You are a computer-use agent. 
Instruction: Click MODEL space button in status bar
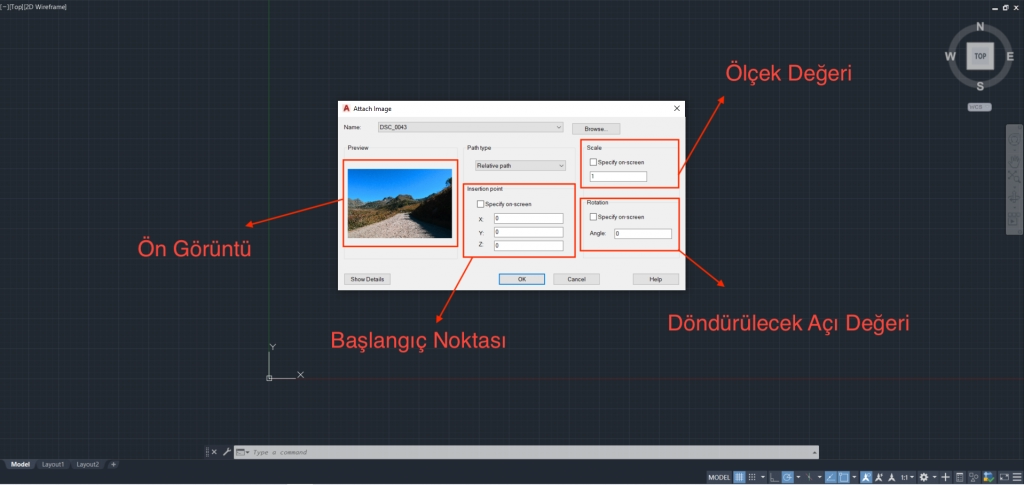[719, 477]
